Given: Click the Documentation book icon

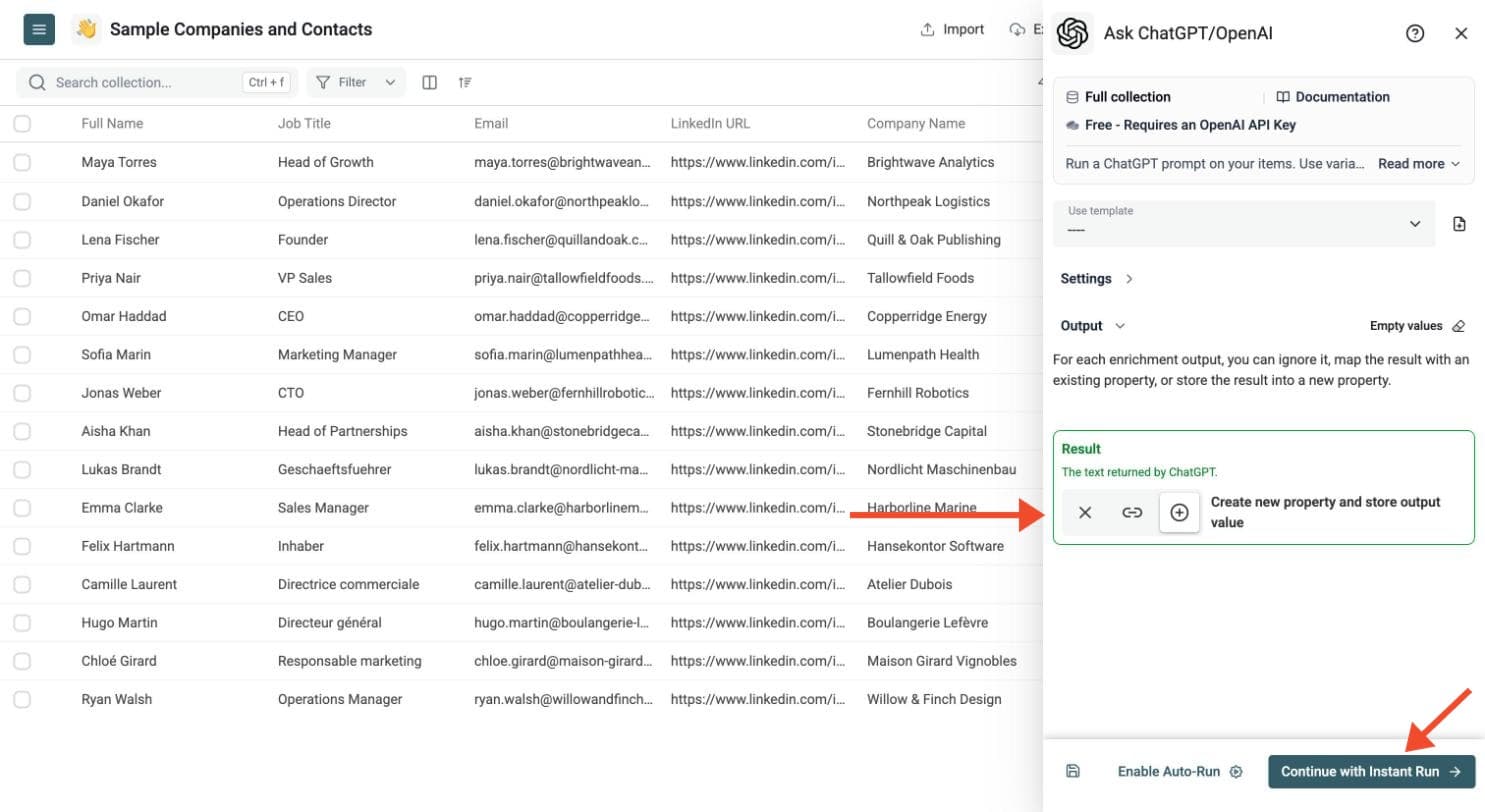Looking at the screenshot, I should click(x=1283, y=97).
